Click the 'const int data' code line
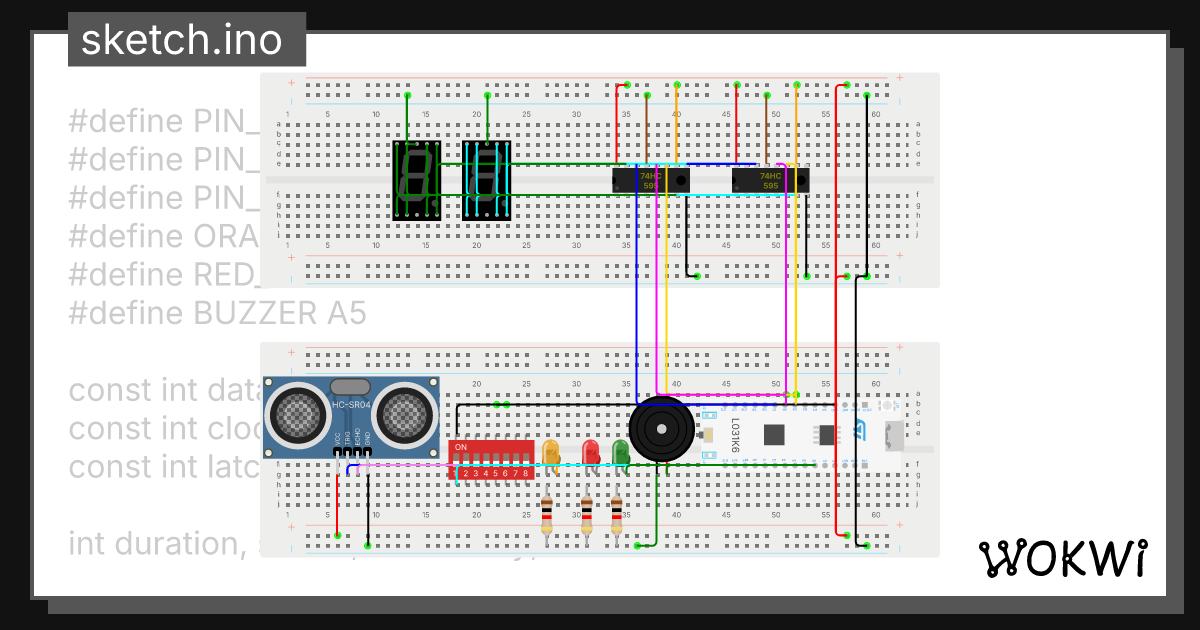 click(164, 389)
